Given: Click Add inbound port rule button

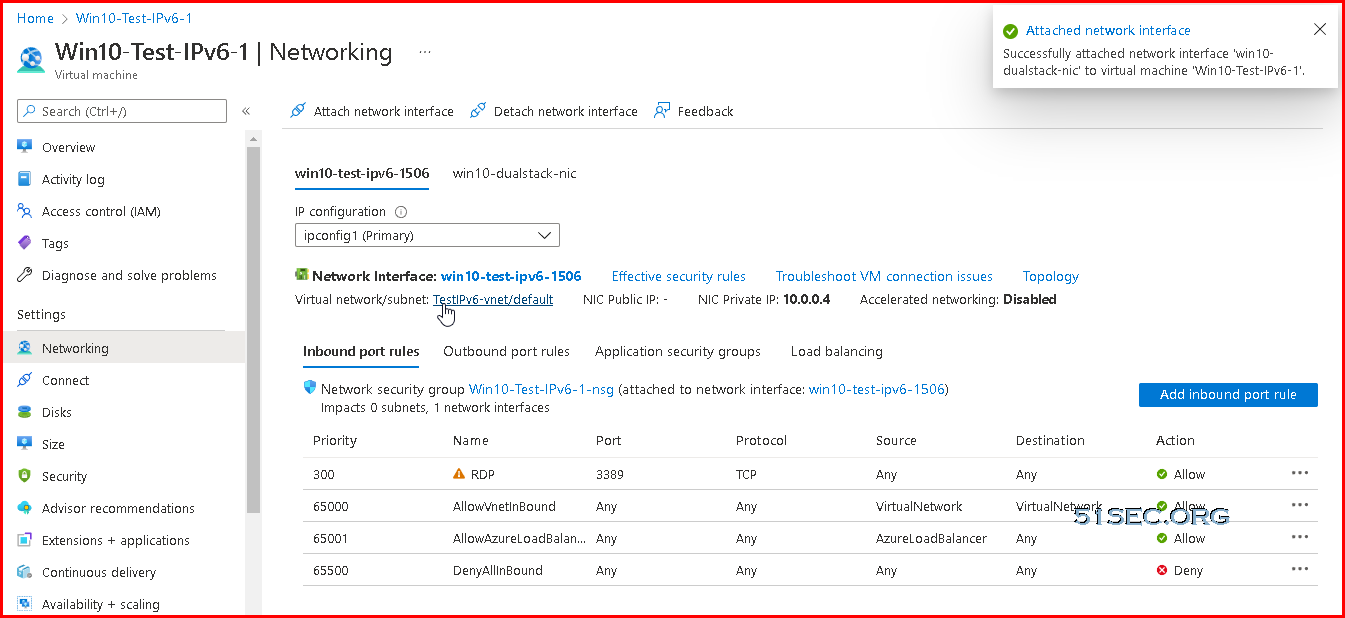Looking at the screenshot, I should [1228, 395].
